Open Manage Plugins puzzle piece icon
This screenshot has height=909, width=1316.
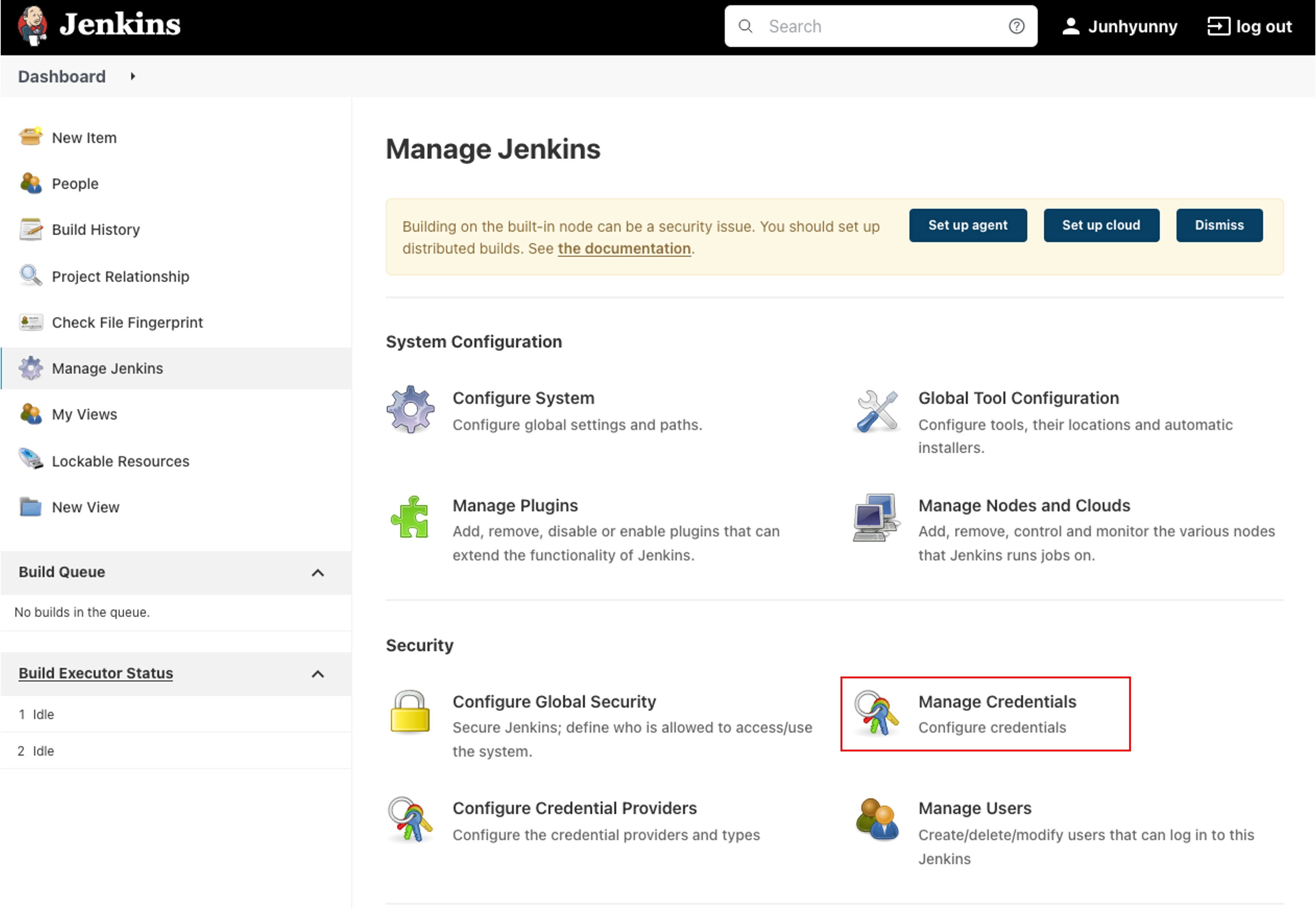point(410,517)
